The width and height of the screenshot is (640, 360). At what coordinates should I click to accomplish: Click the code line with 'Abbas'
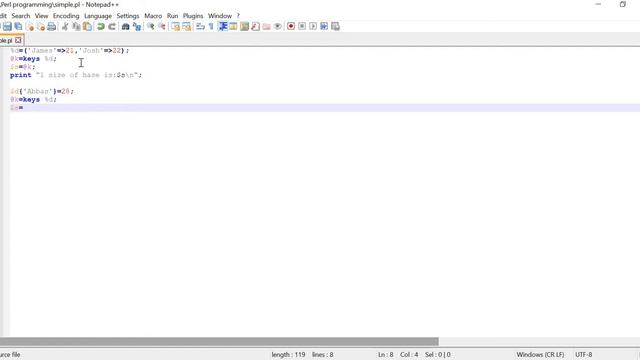click(42, 91)
